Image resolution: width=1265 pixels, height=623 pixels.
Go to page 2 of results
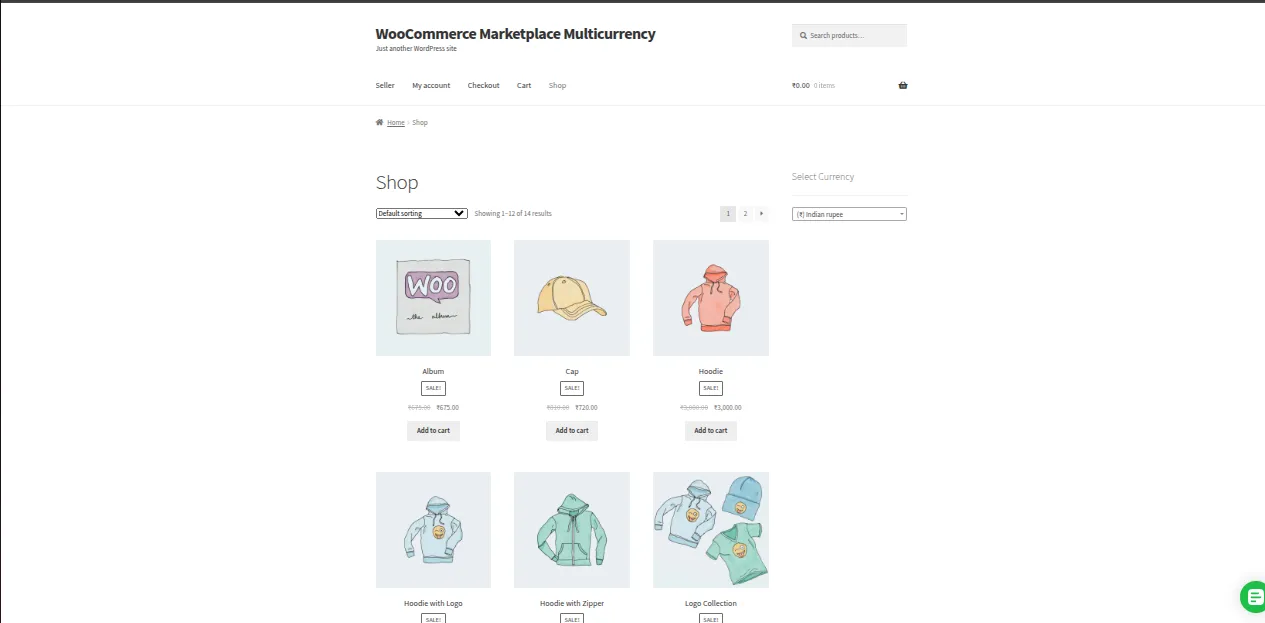pyautogui.click(x=745, y=213)
